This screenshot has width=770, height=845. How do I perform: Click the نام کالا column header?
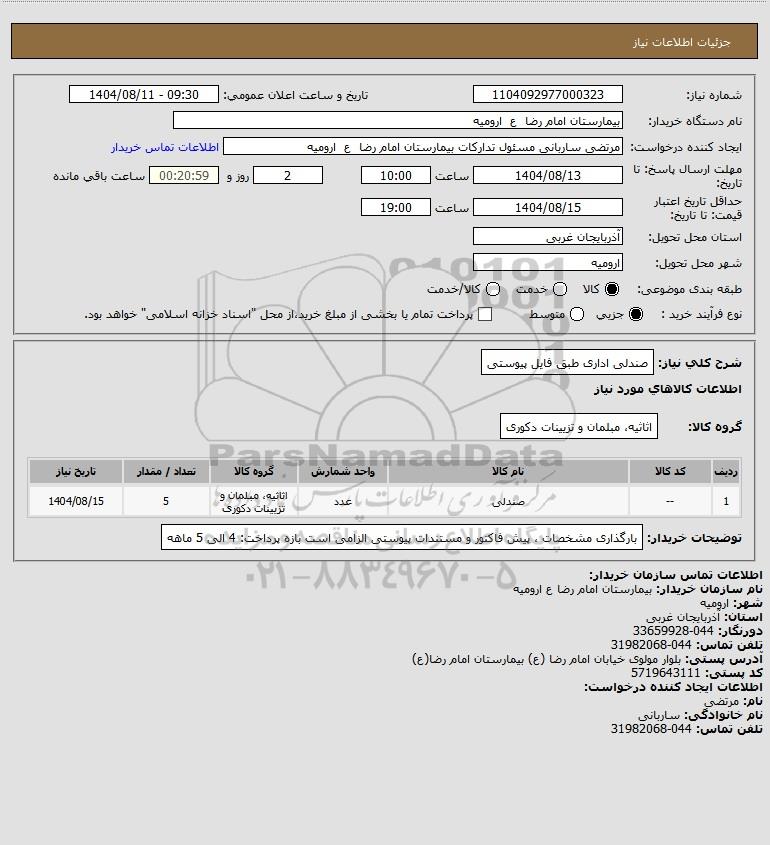click(x=508, y=472)
